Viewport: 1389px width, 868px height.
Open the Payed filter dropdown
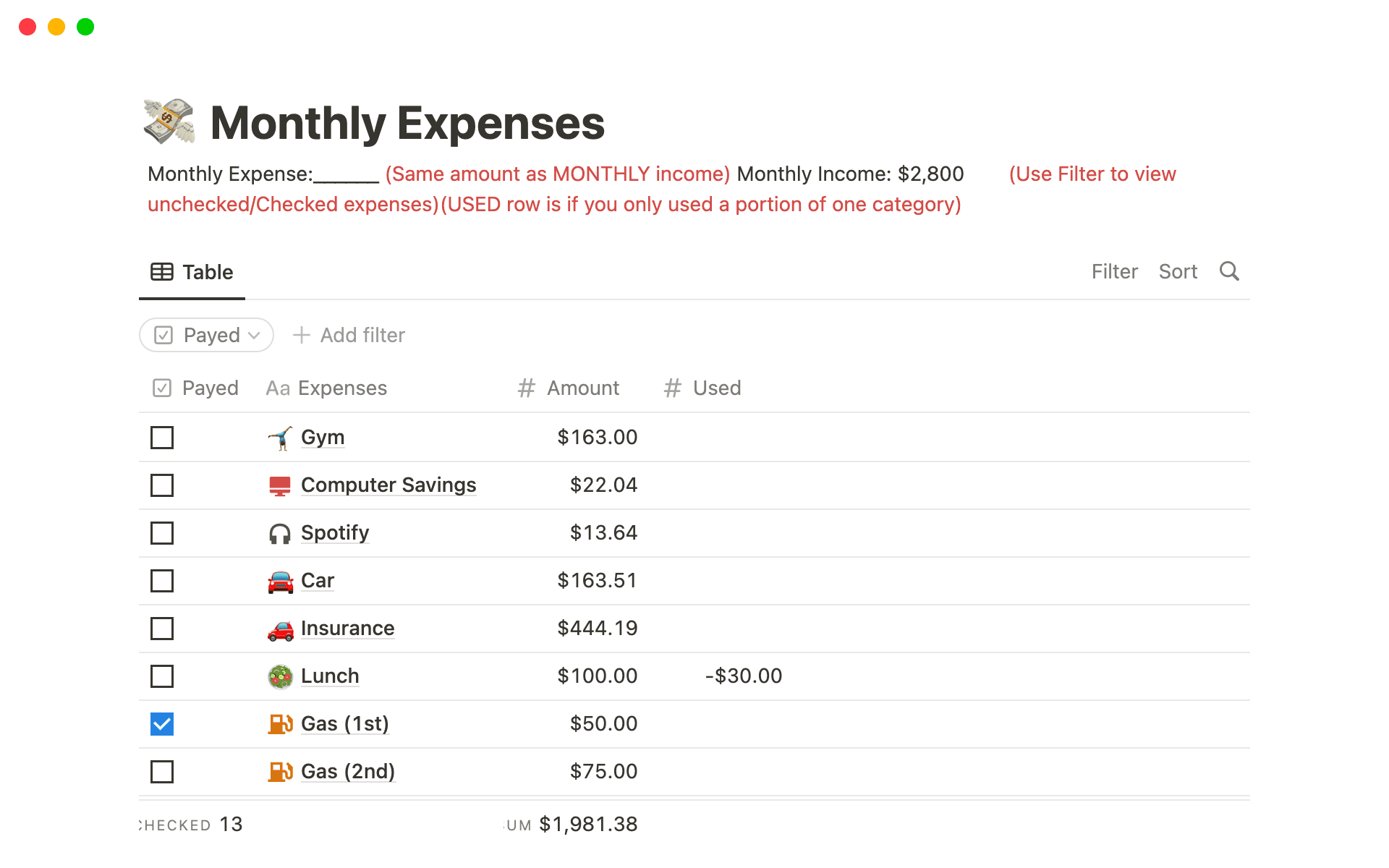tap(207, 335)
